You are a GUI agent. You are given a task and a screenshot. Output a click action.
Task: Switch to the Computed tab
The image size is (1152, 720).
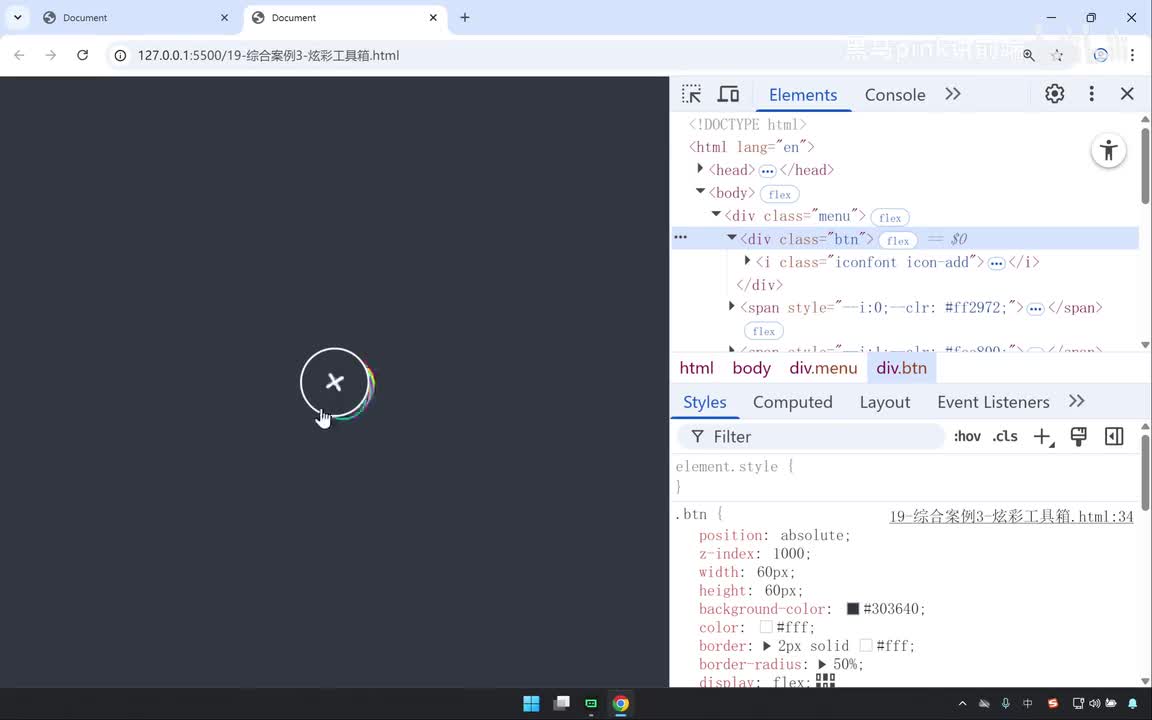[792, 402]
